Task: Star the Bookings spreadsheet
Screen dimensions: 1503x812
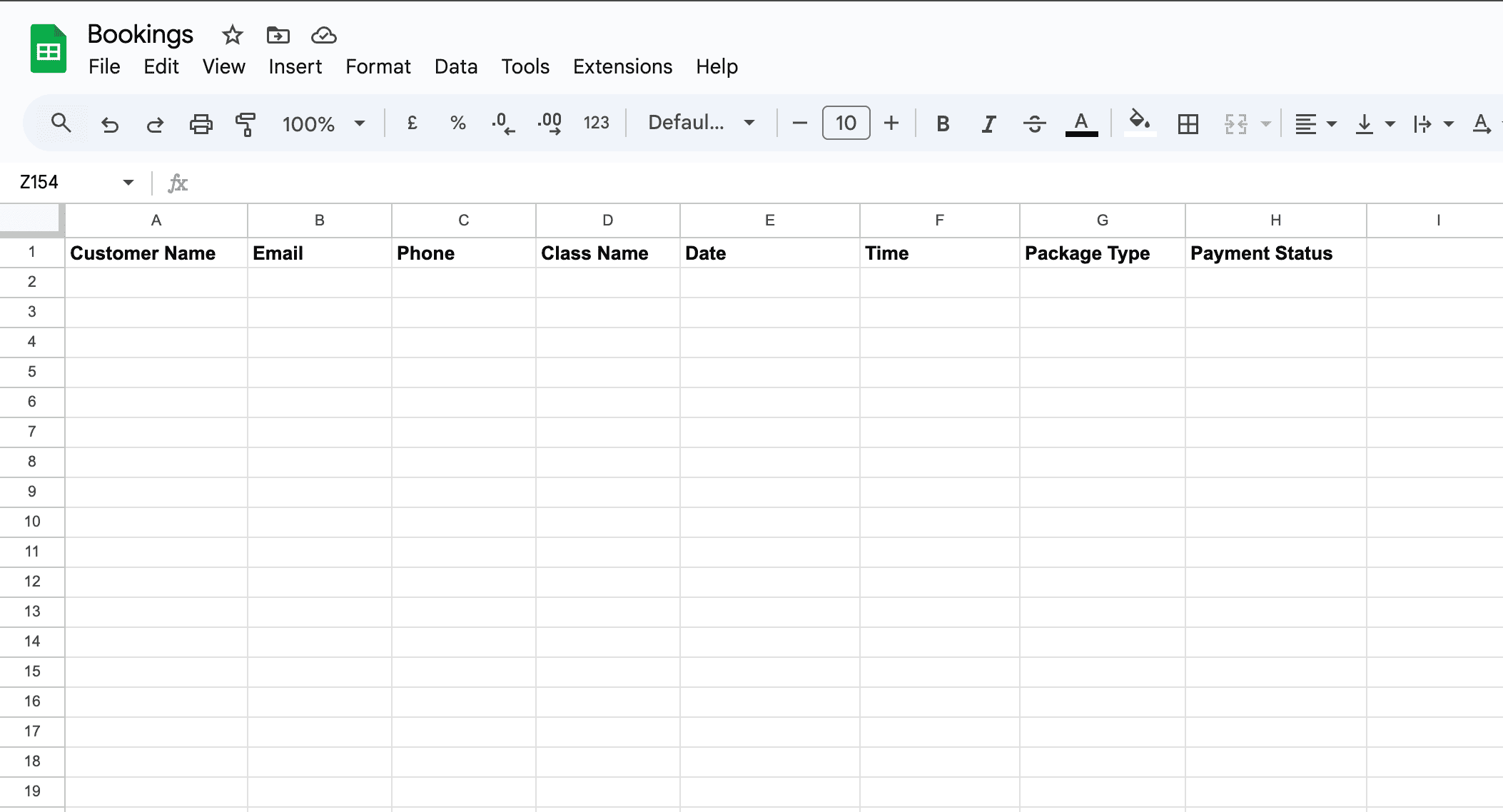Action: click(x=231, y=34)
